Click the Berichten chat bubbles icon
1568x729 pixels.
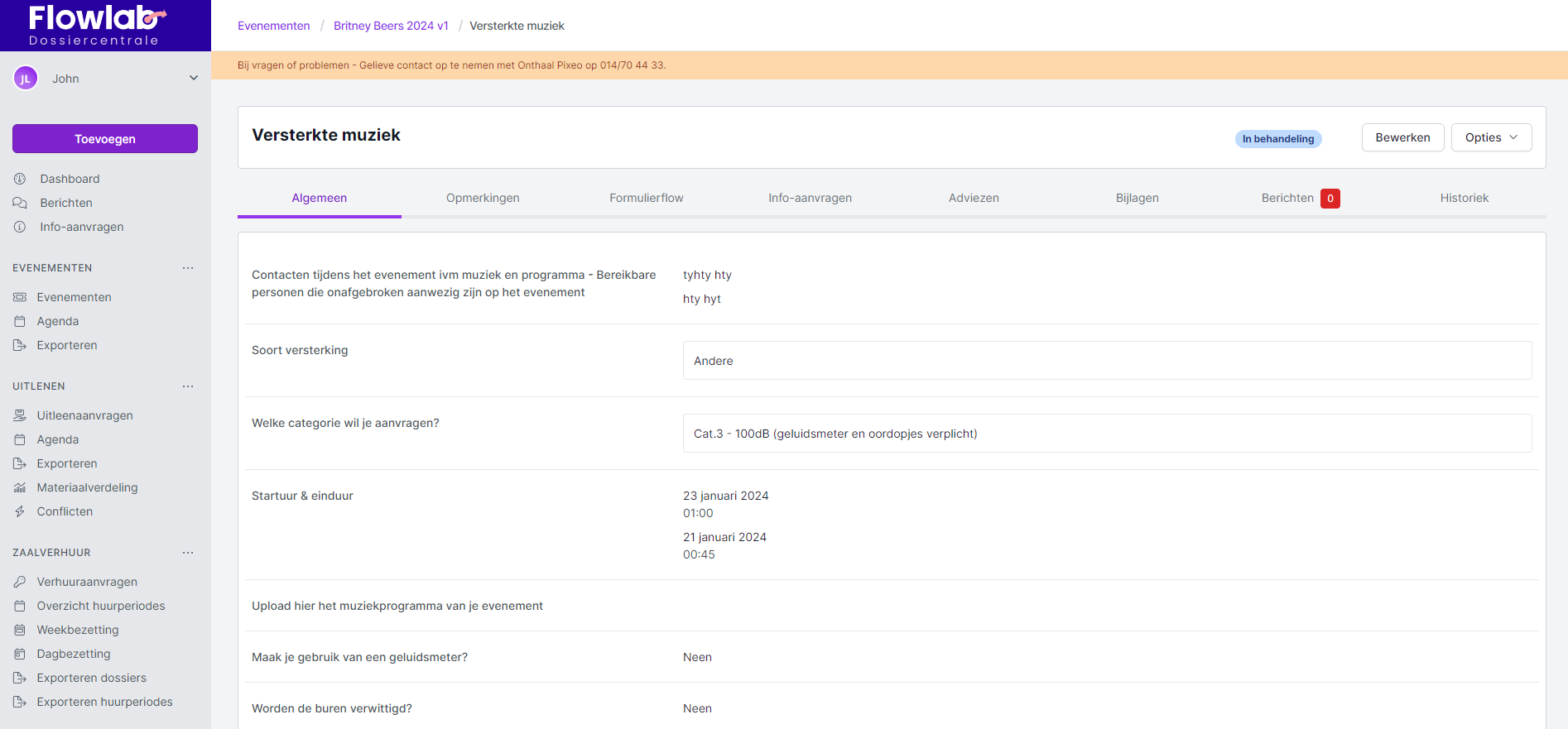click(x=20, y=203)
